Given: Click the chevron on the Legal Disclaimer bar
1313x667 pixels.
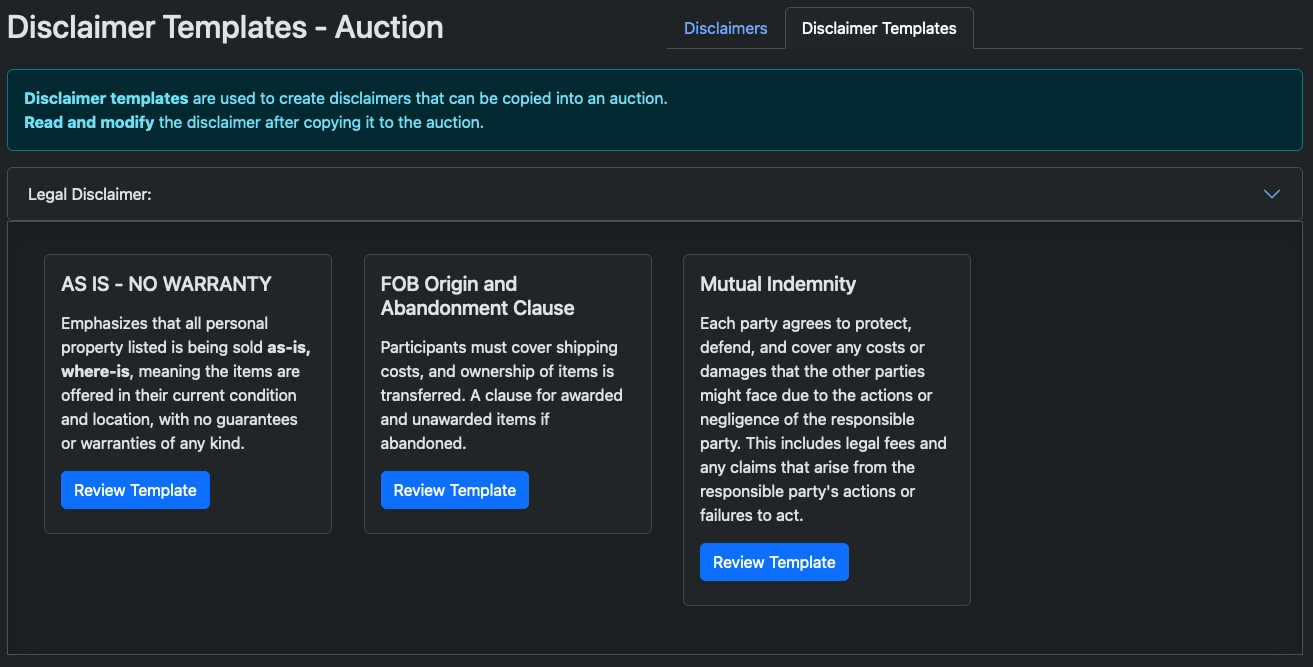Looking at the screenshot, I should pyautogui.click(x=1271, y=193).
